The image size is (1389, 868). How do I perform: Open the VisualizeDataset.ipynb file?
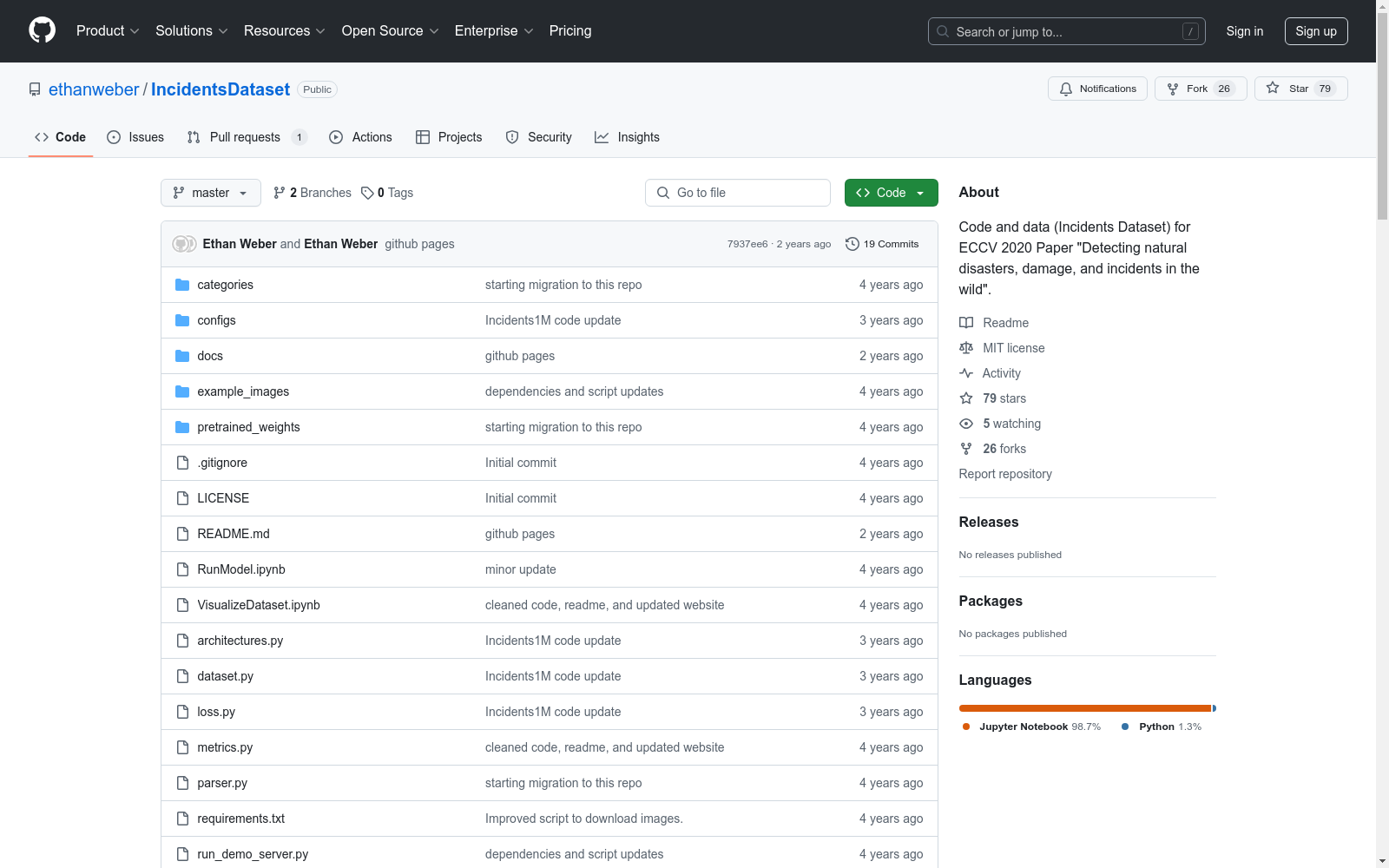(x=259, y=605)
